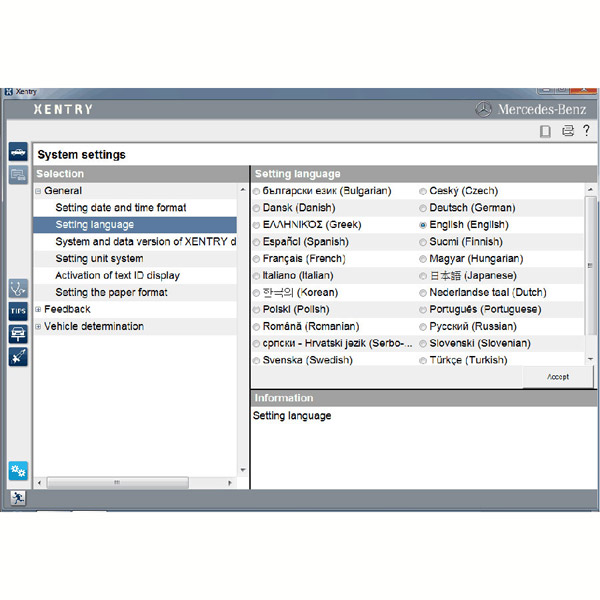600x600 pixels.
Task: Click Selection panel scroll down arrow
Action: click(x=243, y=470)
